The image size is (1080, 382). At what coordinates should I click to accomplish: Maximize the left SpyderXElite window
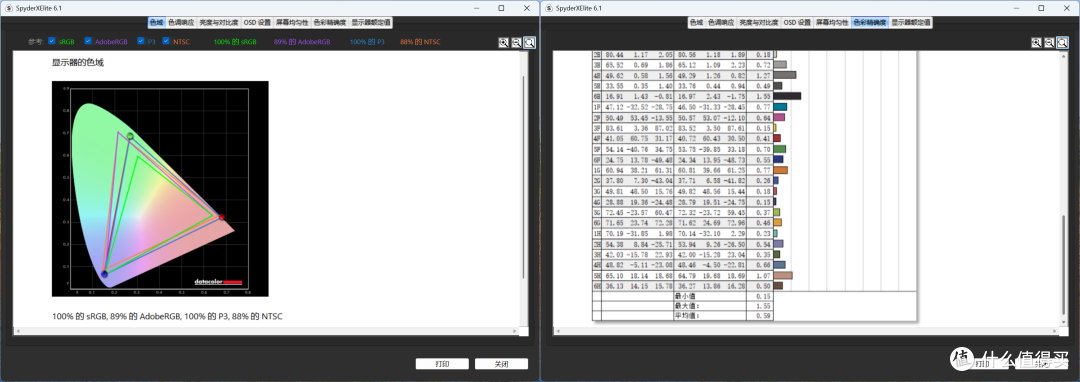[501, 8]
